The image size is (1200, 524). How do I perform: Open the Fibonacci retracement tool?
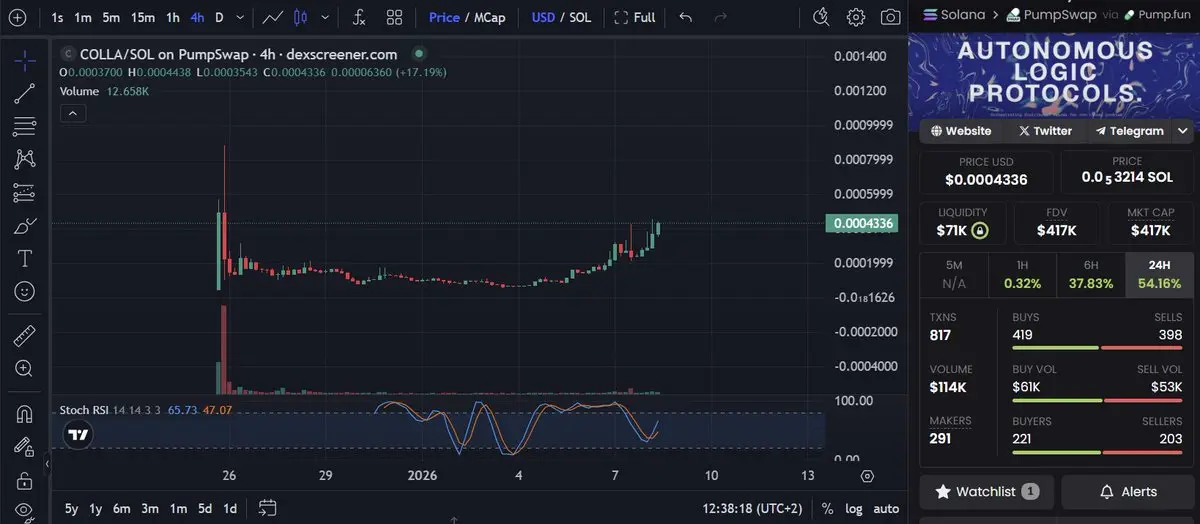(25, 126)
